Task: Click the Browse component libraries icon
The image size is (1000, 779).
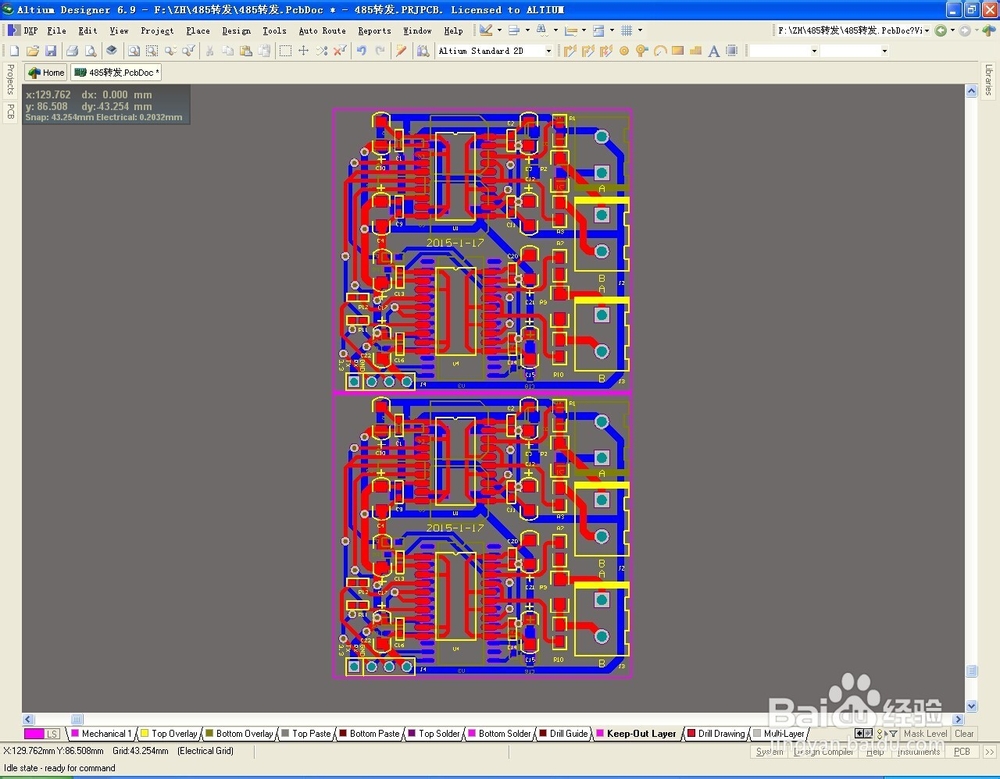Action: coord(422,50)
